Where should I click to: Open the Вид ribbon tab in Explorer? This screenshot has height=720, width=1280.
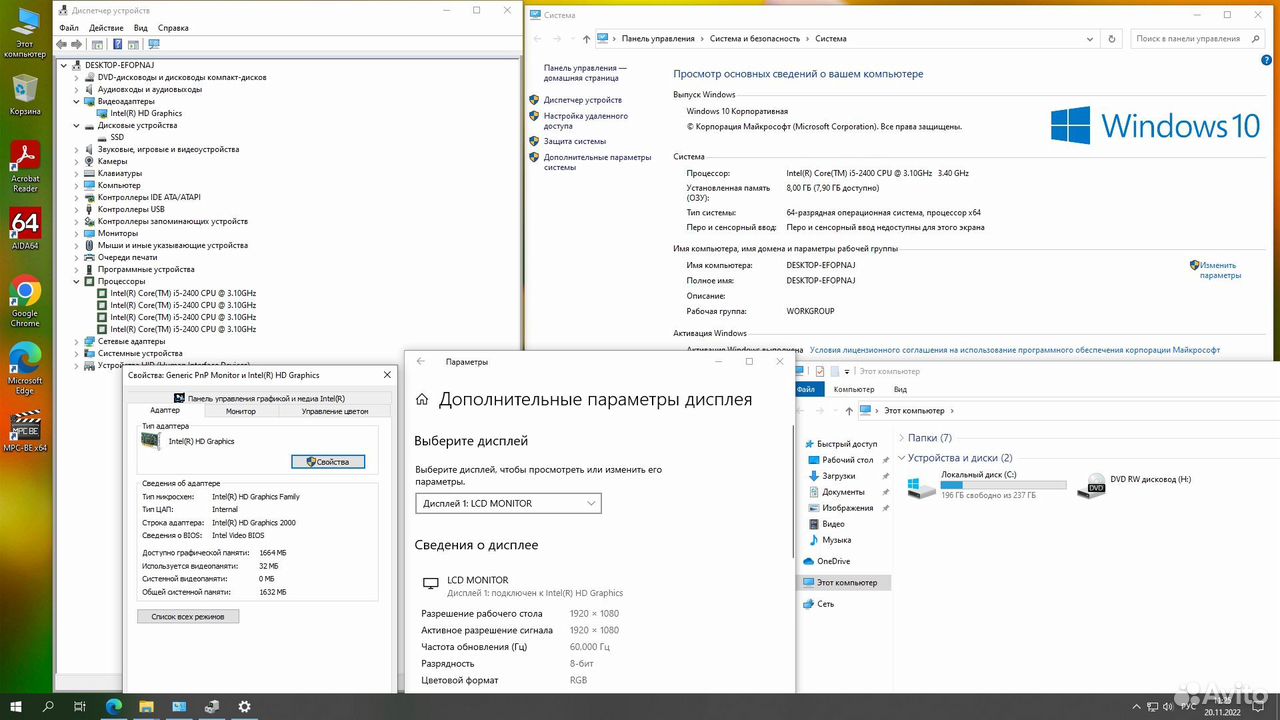tap(900, 389)
